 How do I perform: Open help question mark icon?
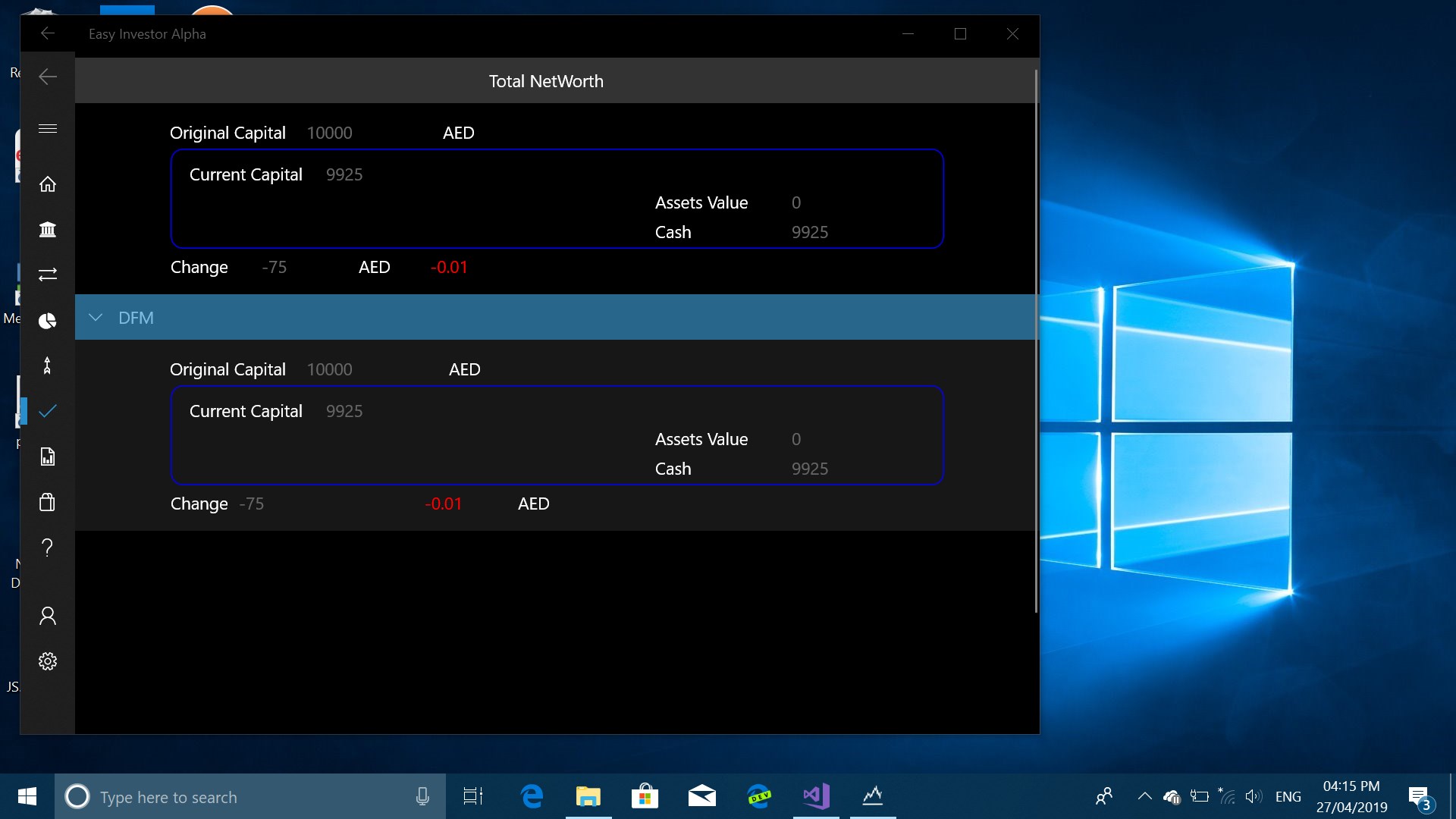pos(47,548)
